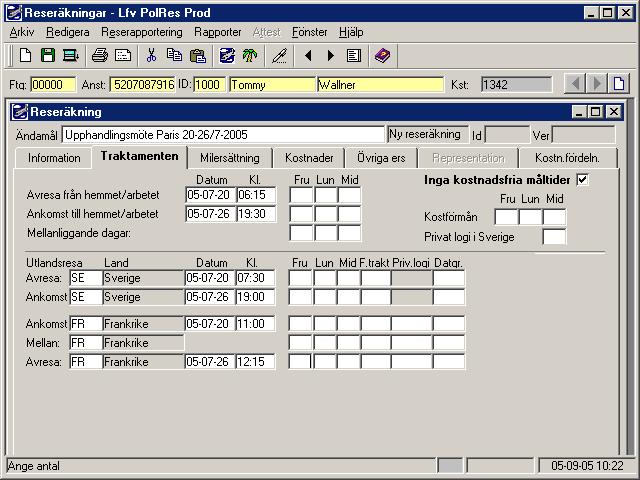Click the Print printer icon
This screenshot has width=640, height=480.
(x=100, y=56)
